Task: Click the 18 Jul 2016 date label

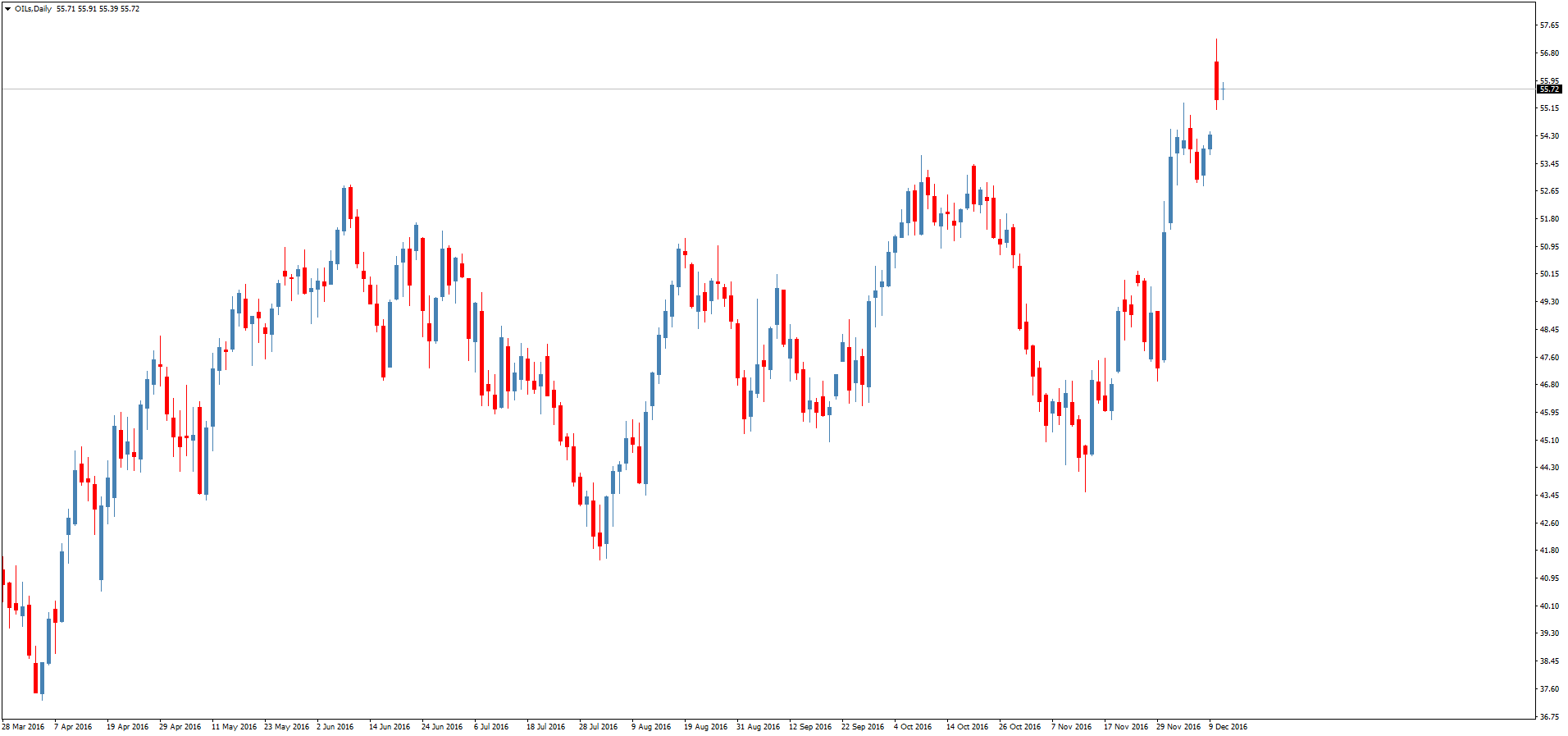Action: click(545, 727)
